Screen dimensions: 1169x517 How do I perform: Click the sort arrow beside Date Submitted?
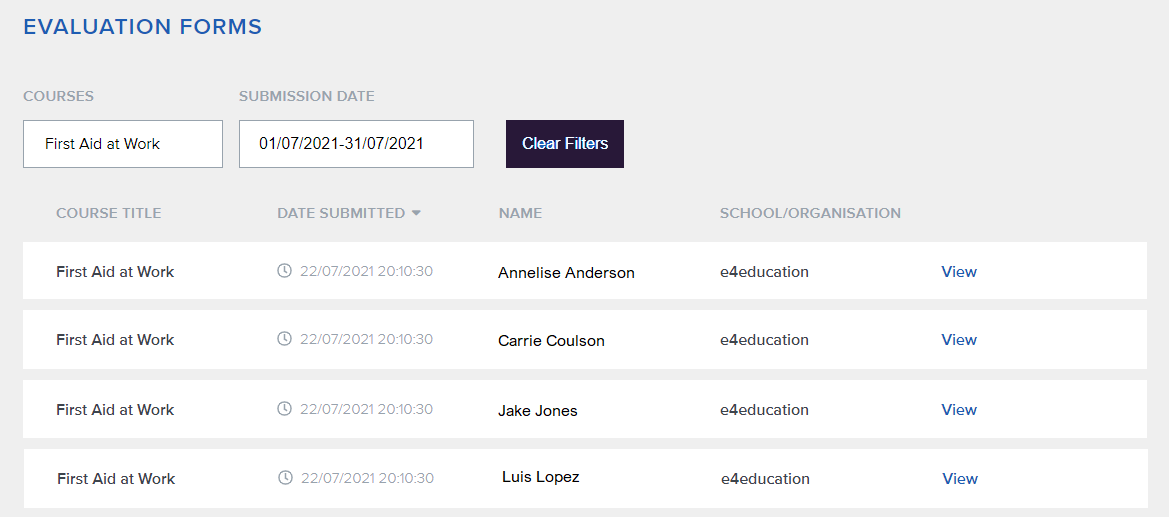click(x=416, y=213)
